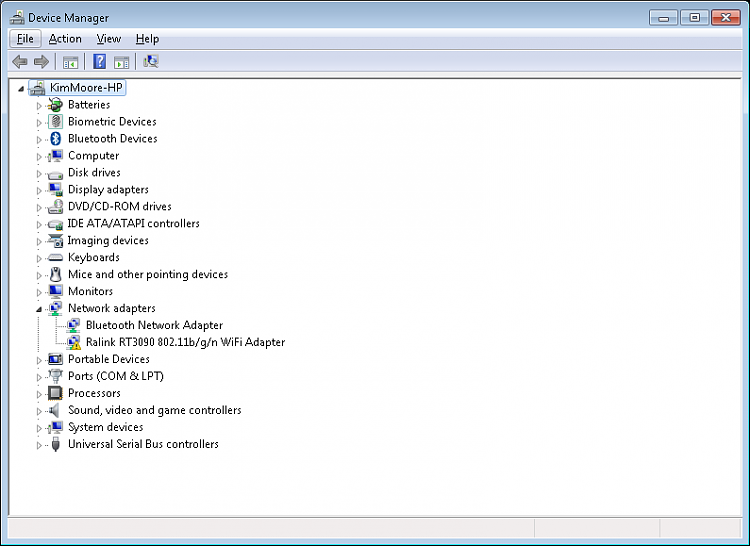The width and height of the screenshot is (750, 546).
Task: Click the Forward arrow toolbar icon
Action: click(x=42, y=62)
